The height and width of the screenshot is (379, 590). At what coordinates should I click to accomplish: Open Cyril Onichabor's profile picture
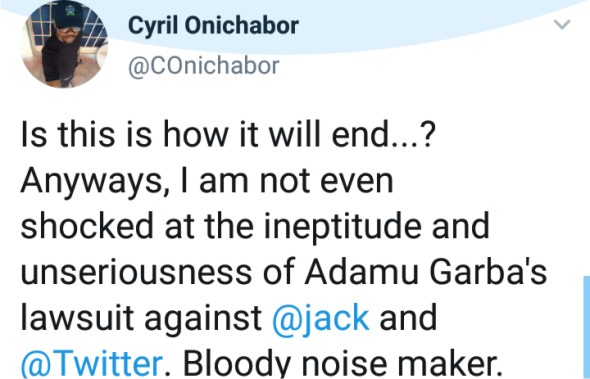[64, 44]
